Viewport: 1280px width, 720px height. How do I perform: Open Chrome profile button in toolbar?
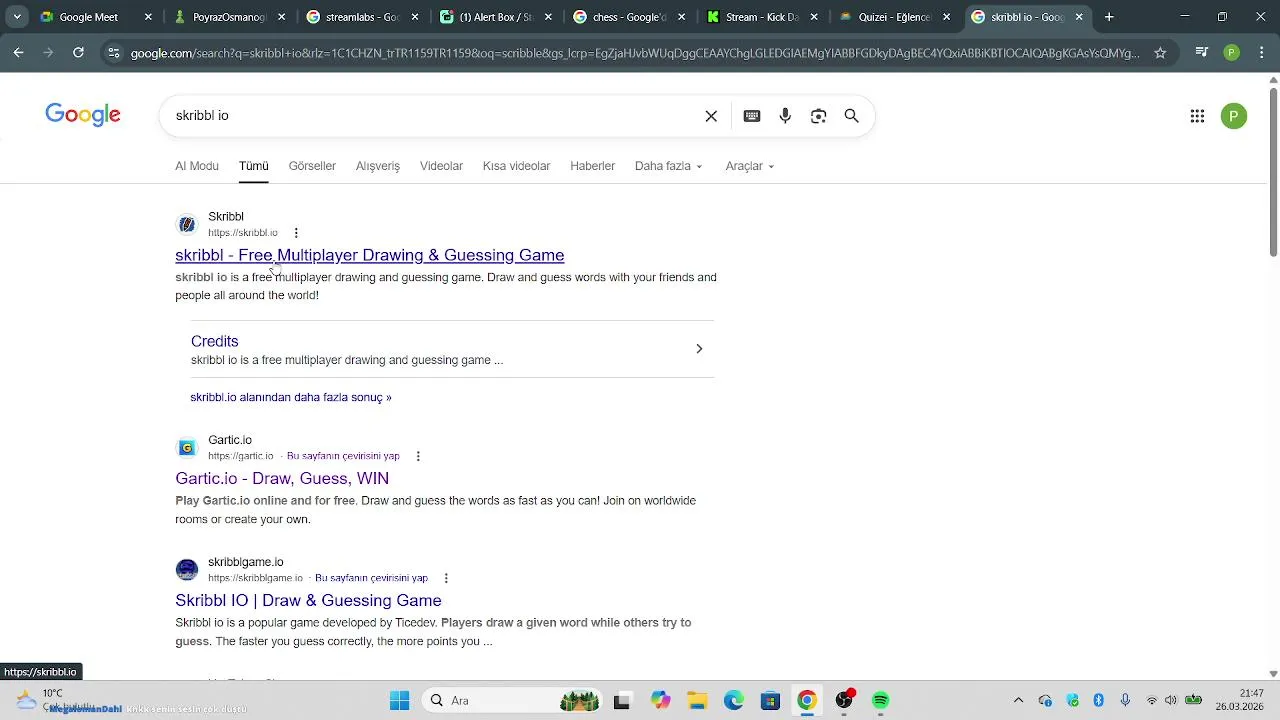1232,53
